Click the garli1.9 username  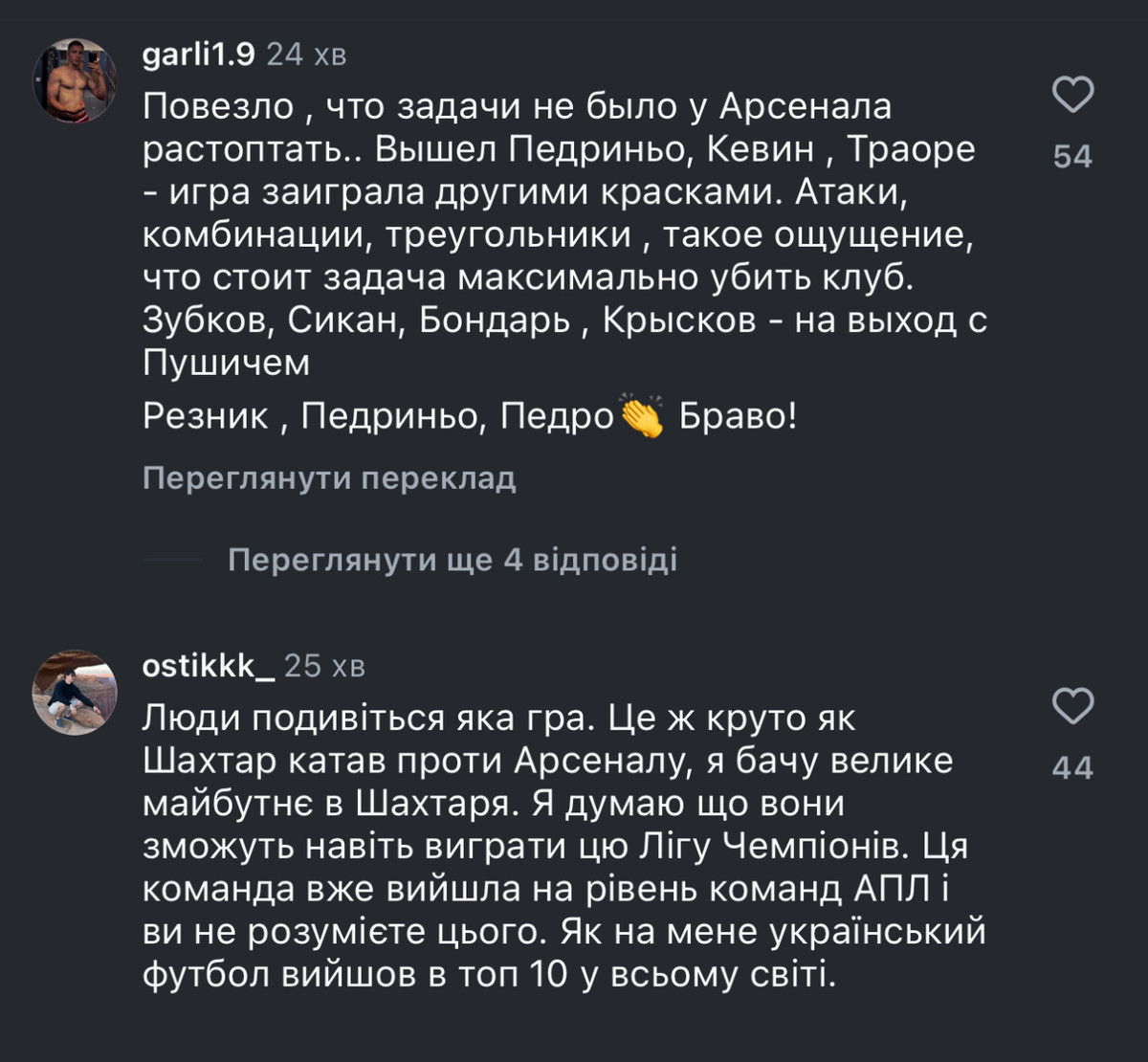click(198, 55)
